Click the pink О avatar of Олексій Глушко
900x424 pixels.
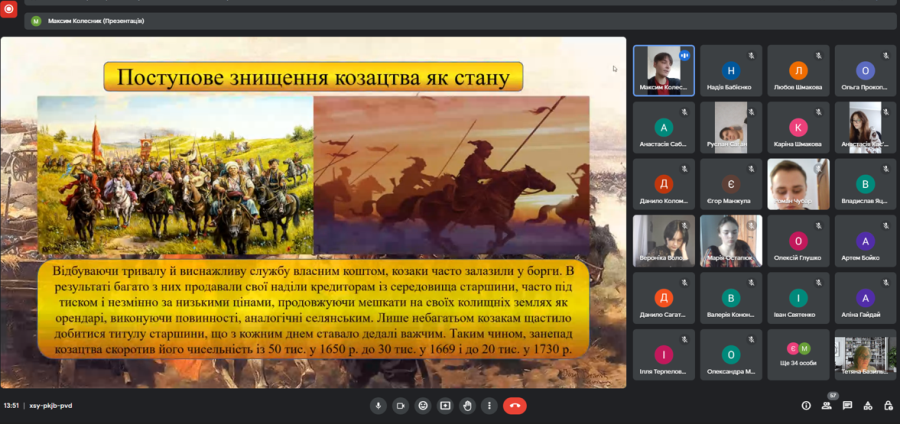click(x=798, y=240)
